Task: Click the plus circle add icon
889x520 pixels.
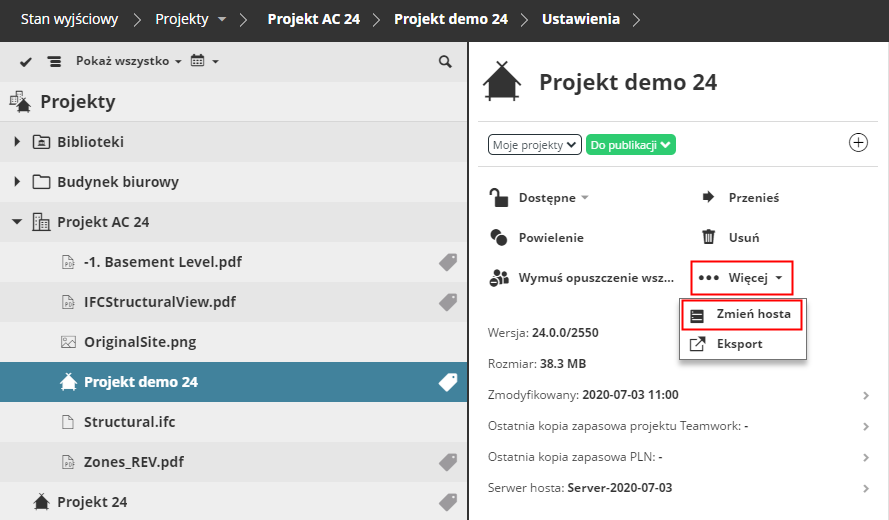Action: tap(858, 143)
